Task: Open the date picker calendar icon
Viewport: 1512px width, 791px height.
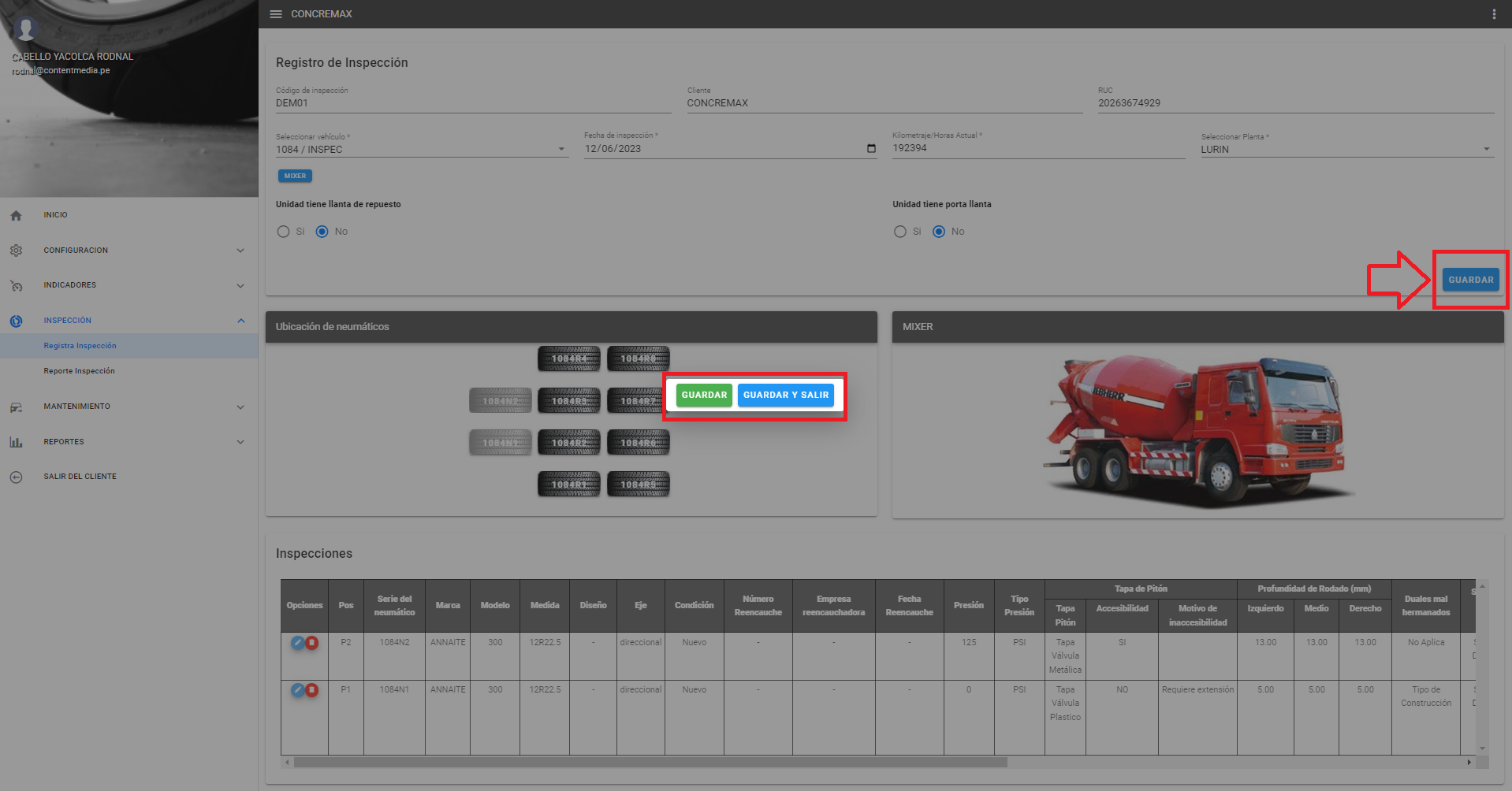Action: (871, 149)
